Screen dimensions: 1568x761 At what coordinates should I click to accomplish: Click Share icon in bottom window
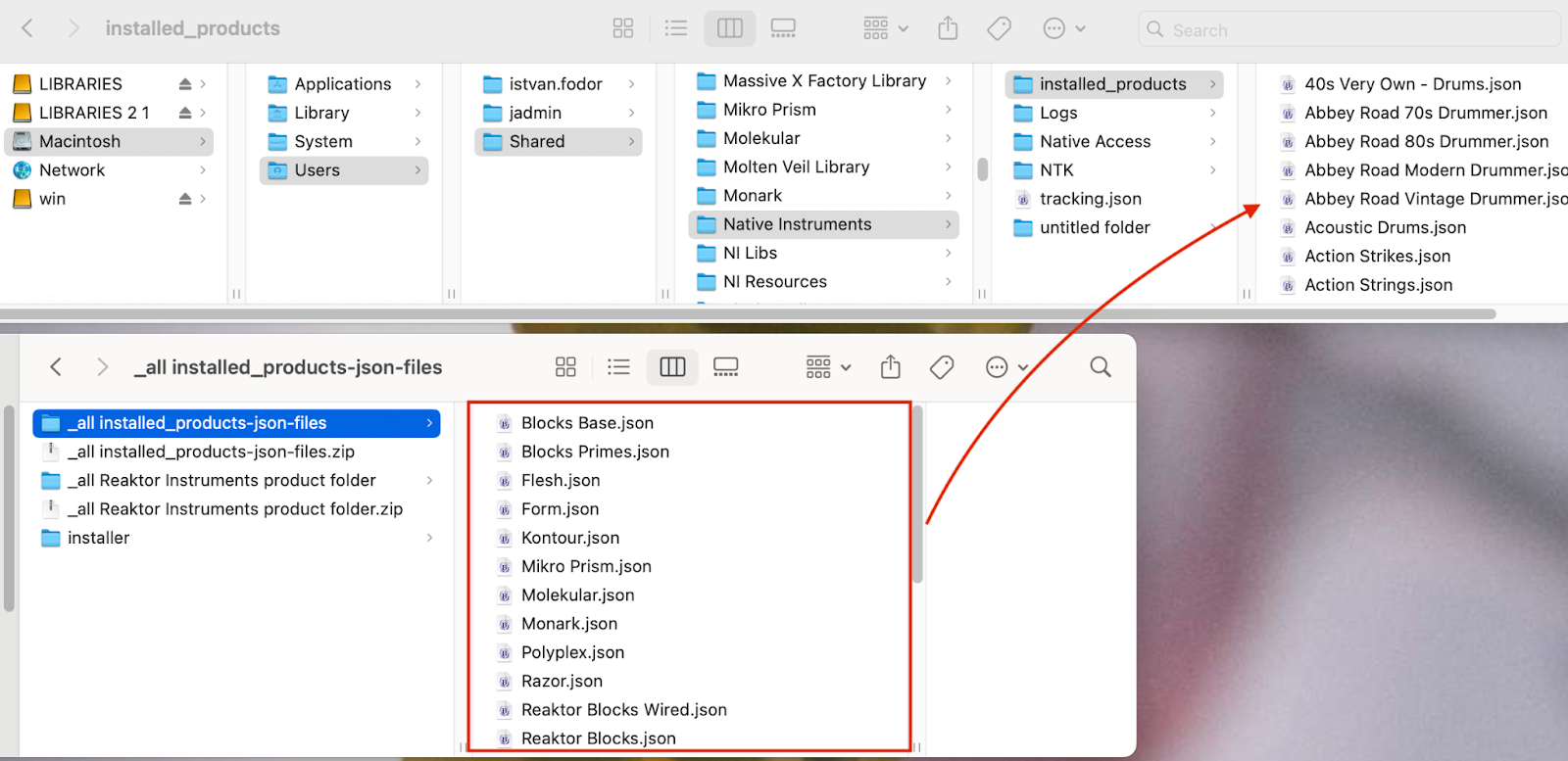pyautogui.click(x=890, y=367)
